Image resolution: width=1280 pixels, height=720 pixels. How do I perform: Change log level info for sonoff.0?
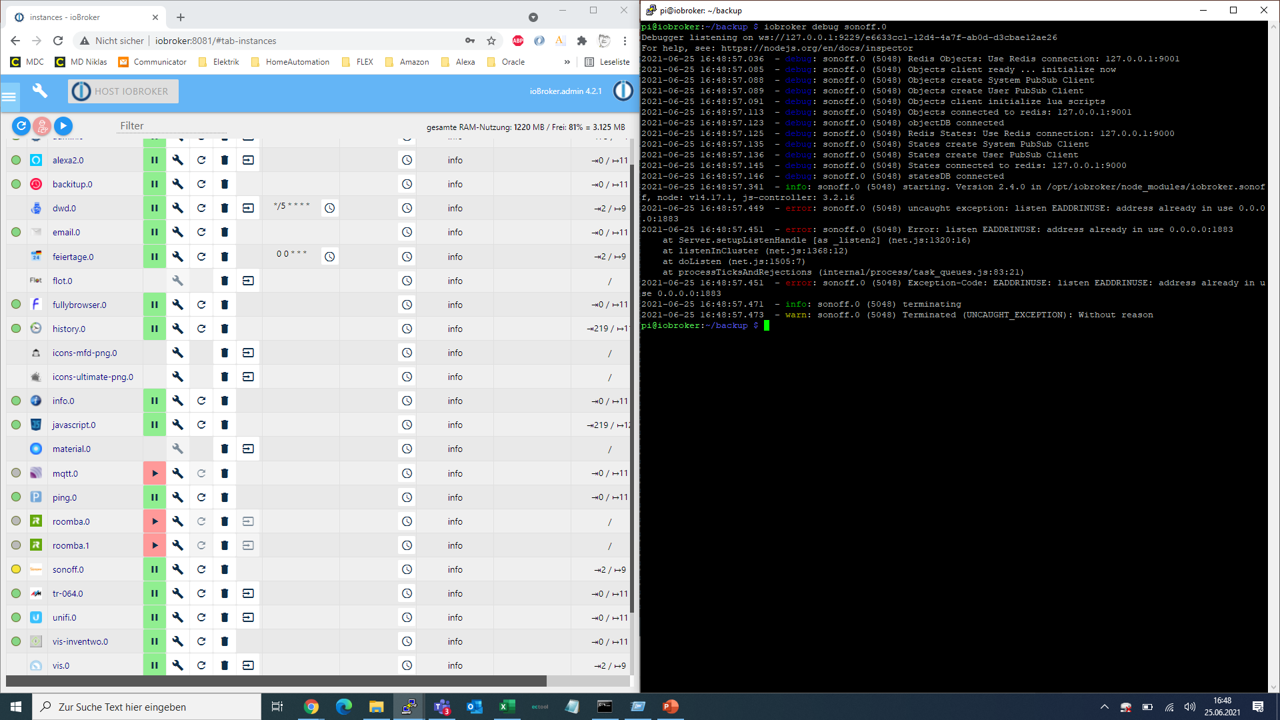[455, 569]
